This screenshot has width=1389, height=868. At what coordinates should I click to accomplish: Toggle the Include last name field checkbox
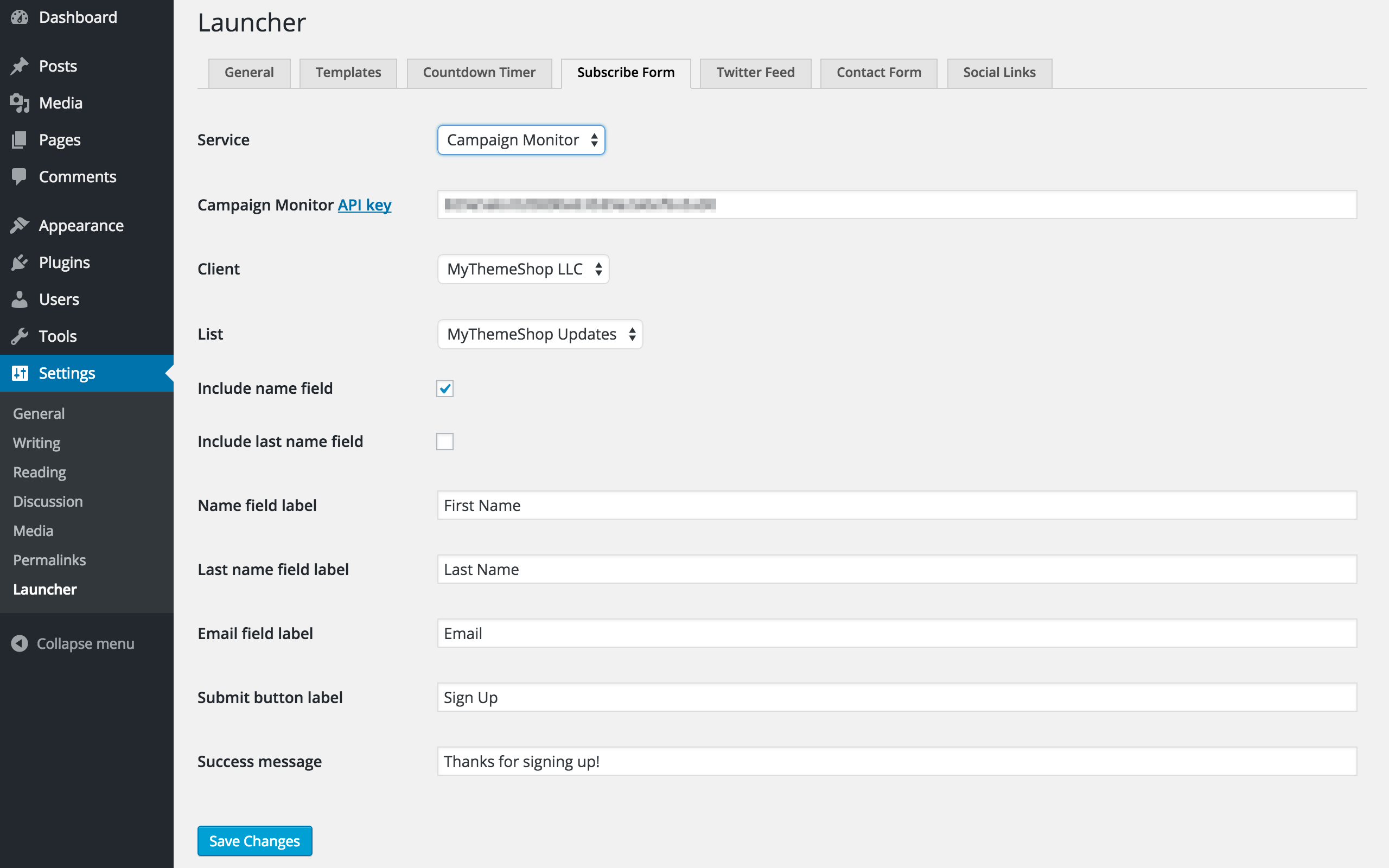445,440
